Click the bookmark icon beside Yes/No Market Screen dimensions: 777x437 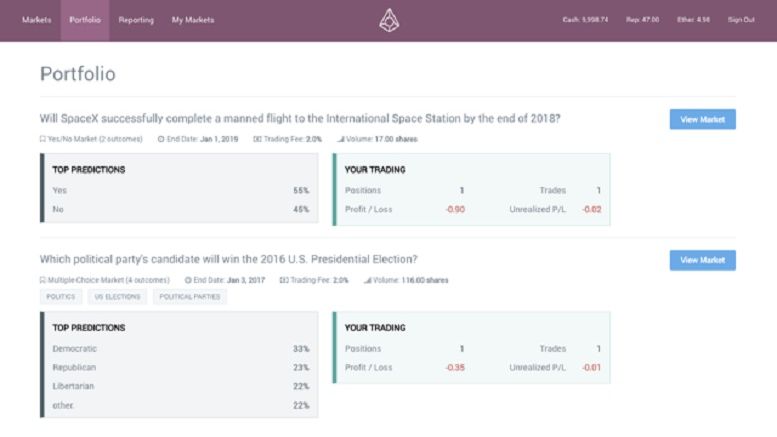[x=42, y=139]
